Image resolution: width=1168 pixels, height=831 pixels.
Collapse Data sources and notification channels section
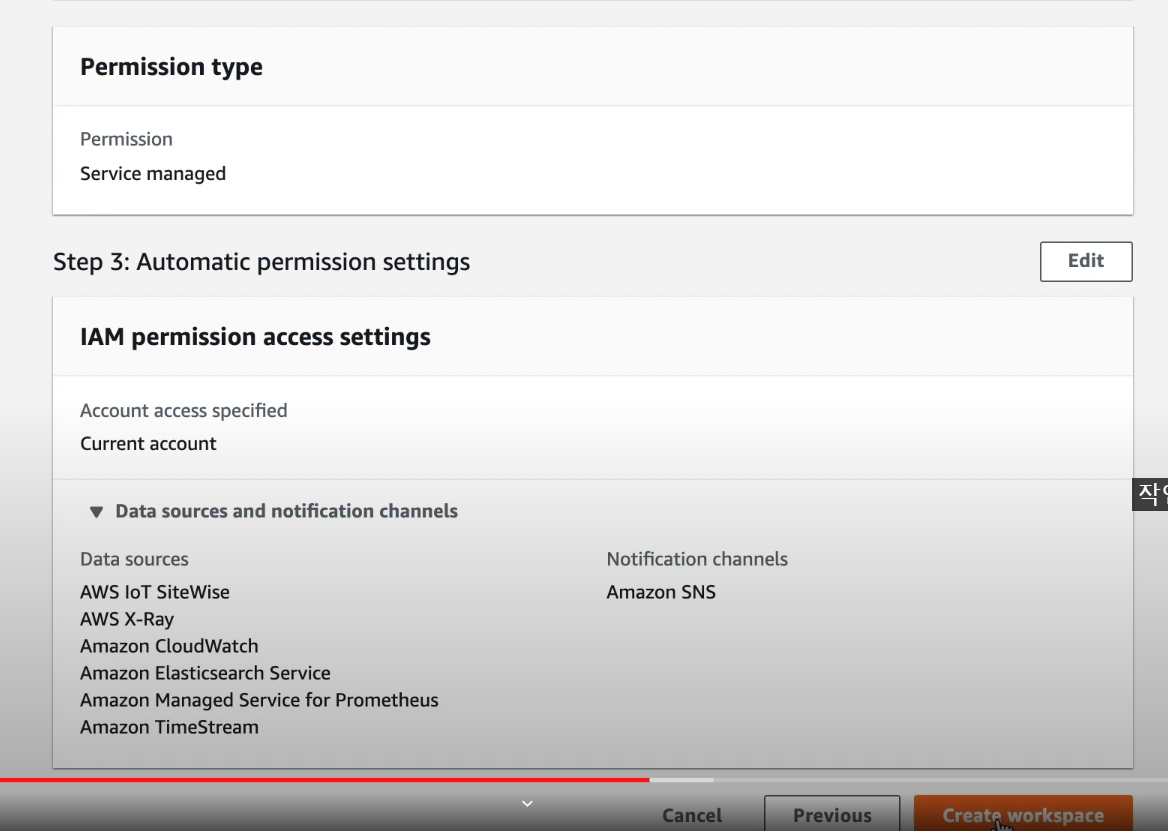click(x=273, y=511)
